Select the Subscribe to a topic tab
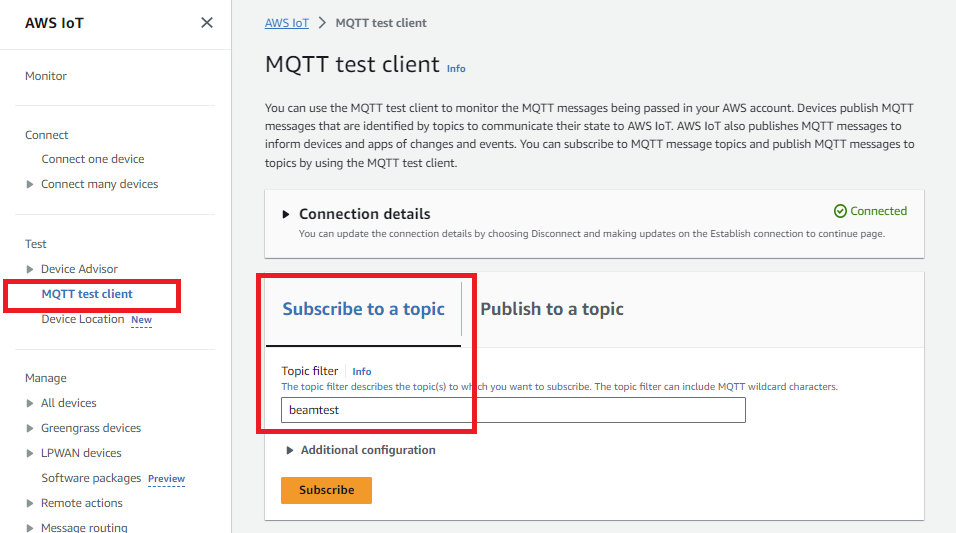956x533 pixels. click(x=363, y=309)
